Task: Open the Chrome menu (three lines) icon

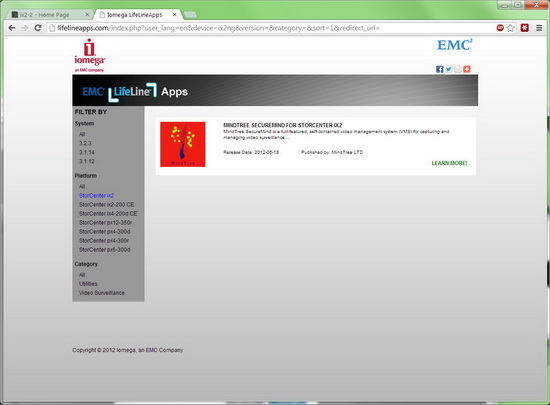Action: tap(539, 28)
